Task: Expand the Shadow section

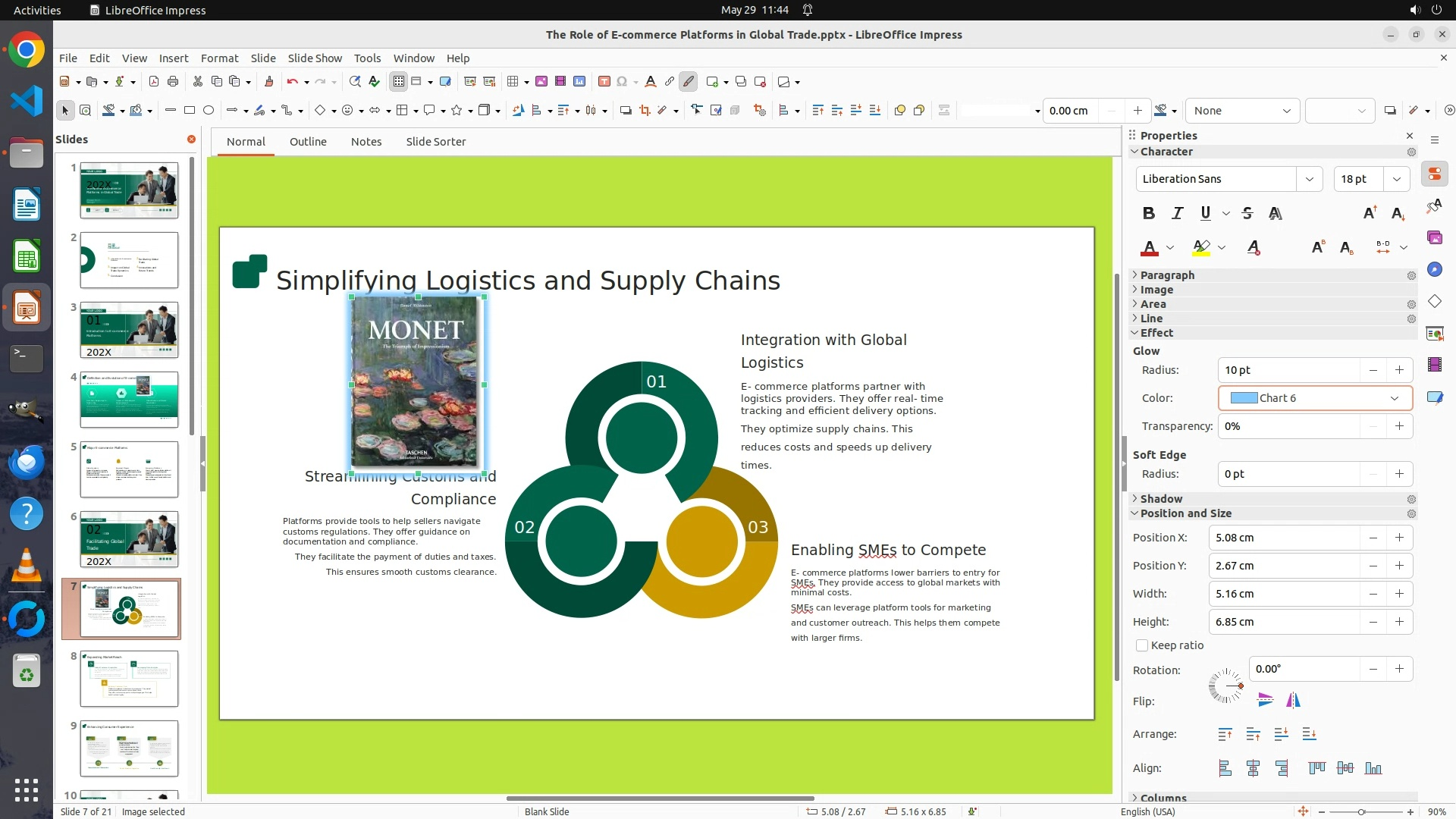Action: [1160, 499]
